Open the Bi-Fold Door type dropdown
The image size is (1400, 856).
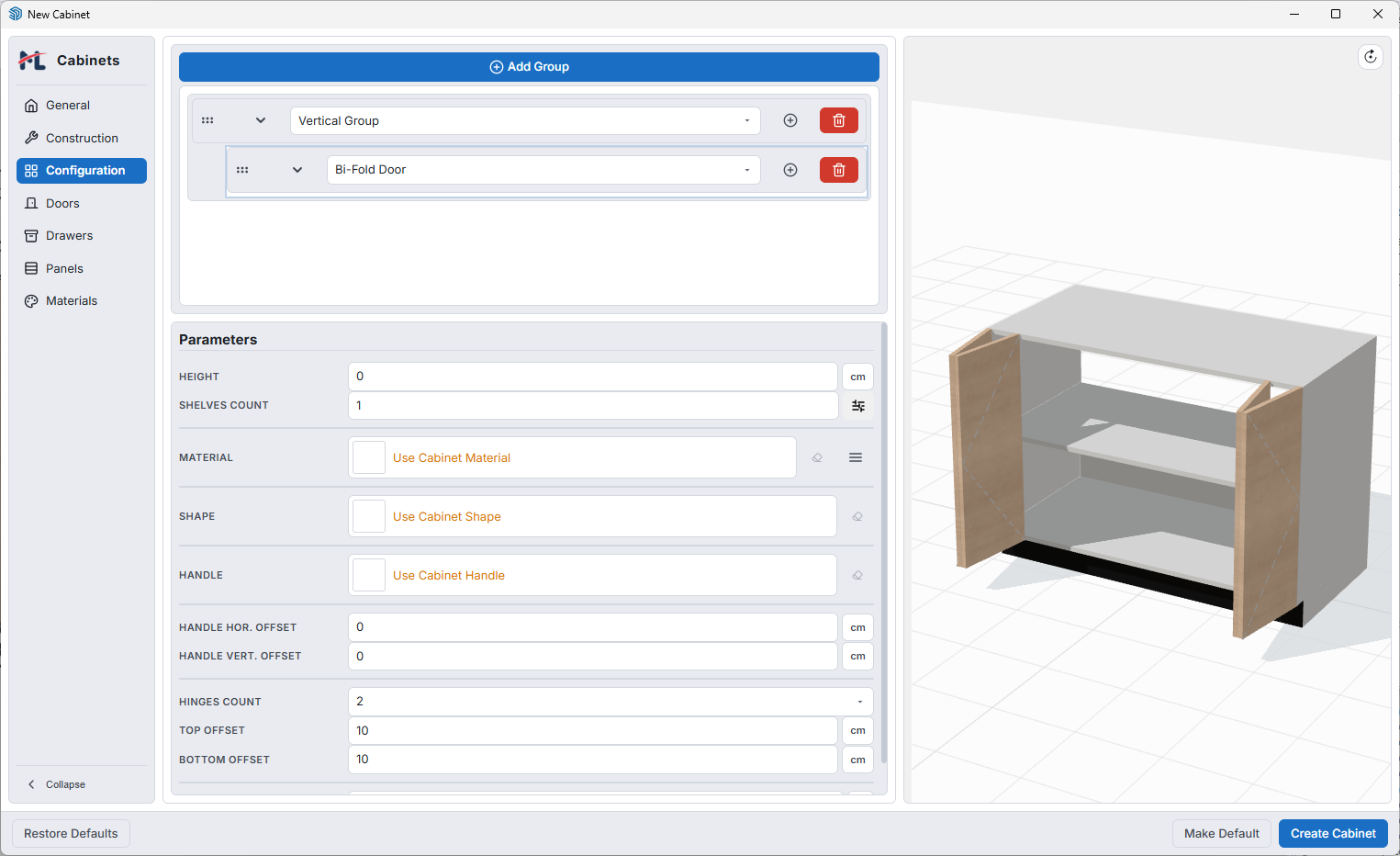pyautogui.click(x=543, y=170)
